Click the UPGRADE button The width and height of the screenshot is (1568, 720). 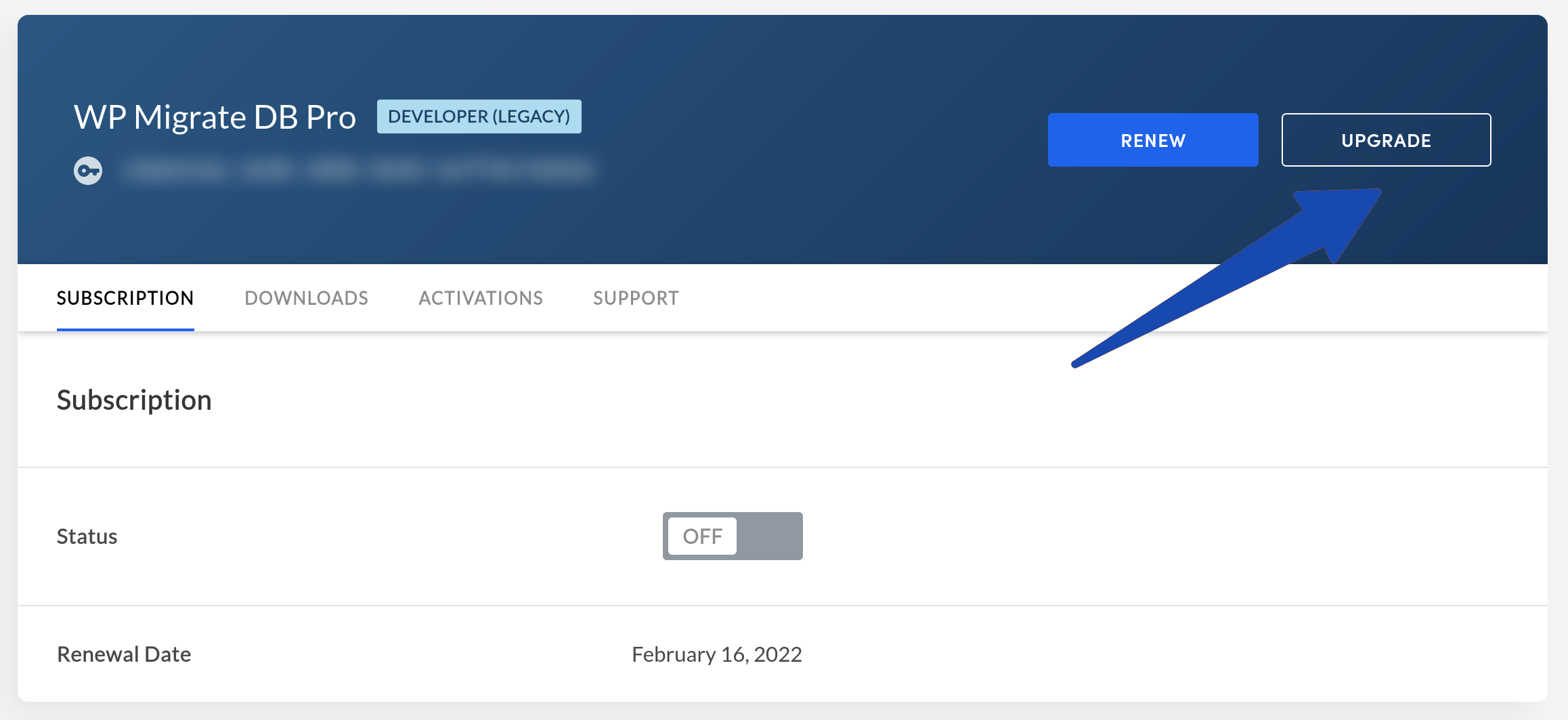click(1386, 140)
